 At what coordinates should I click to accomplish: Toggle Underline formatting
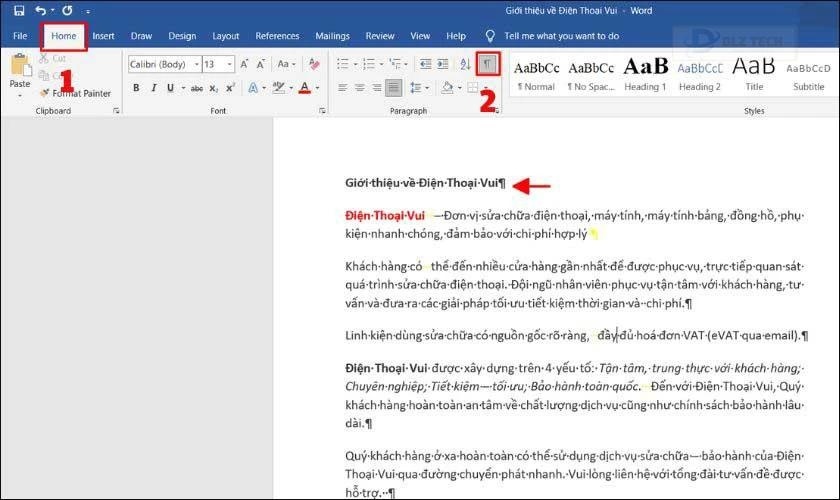pyautogui.click(x=170, y=88)
